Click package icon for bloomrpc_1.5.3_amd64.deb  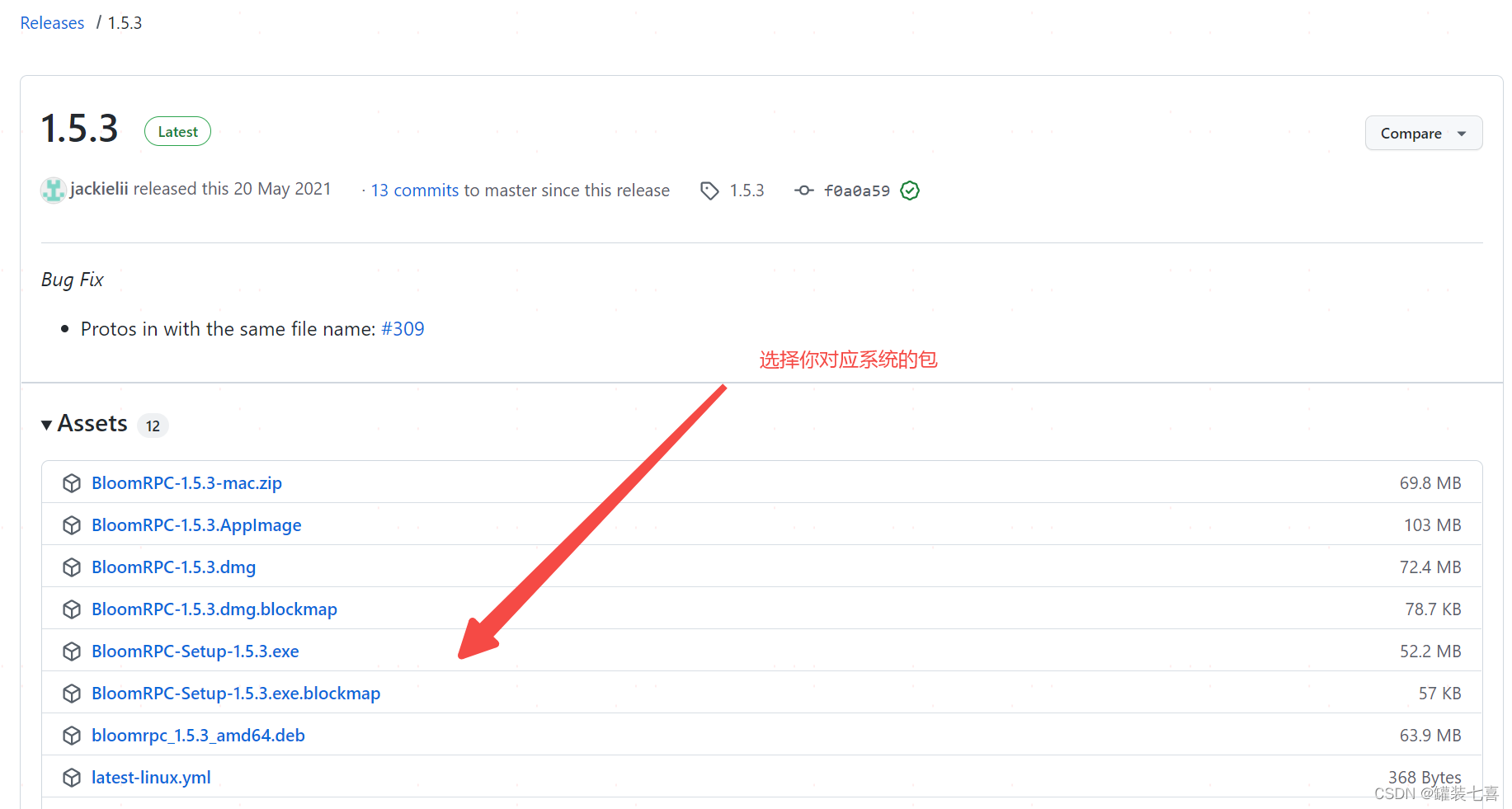72,736
